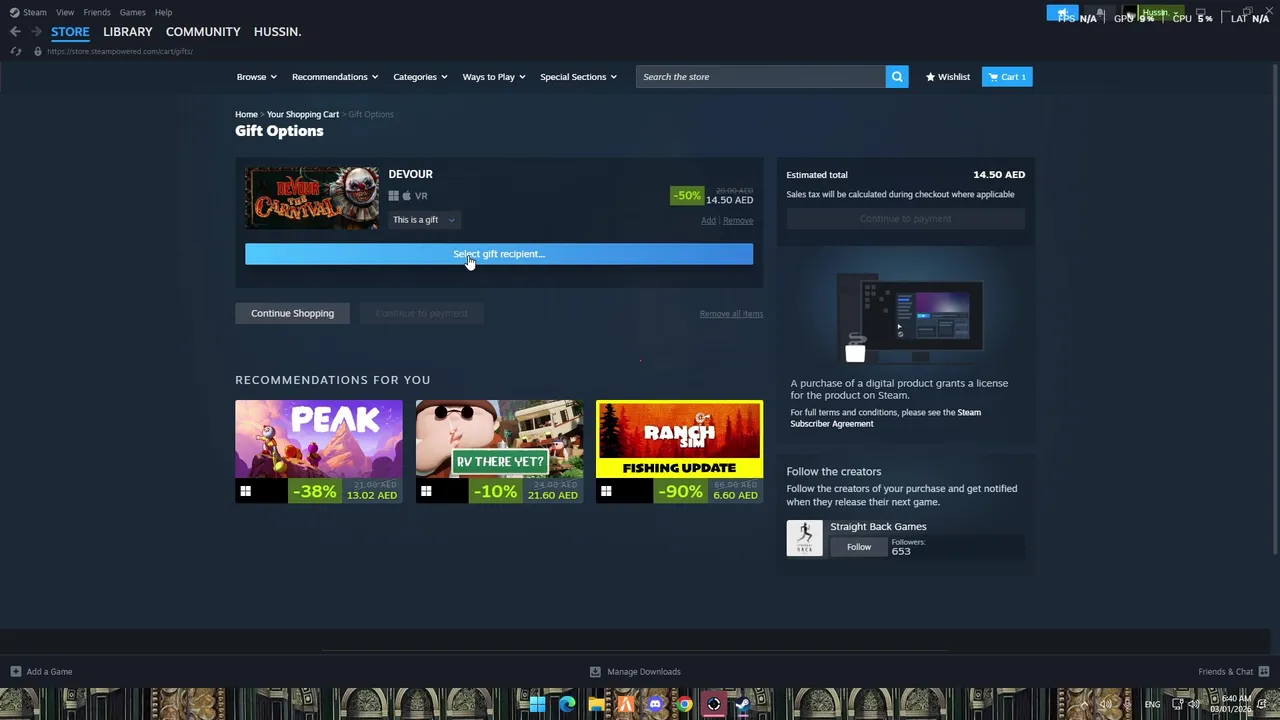Viewport: 1280px width, 720px height.
Task: Reload the store page
Action: (16, 51)
